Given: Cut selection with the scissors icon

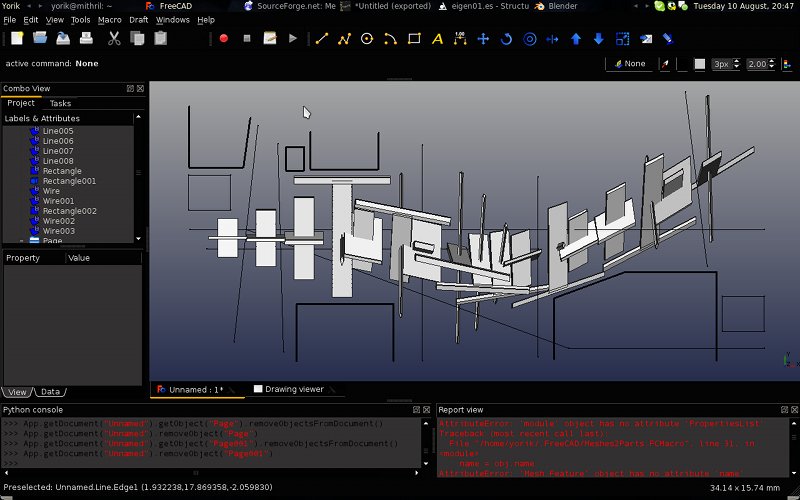Looking at the screenshot, I should pyautogui.click(x=114, y=39).
